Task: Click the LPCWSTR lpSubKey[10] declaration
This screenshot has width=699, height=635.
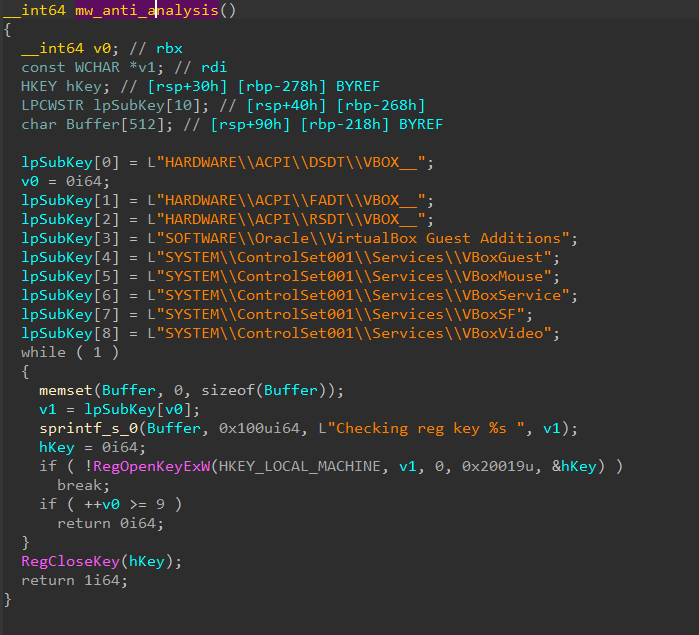Action: [x=115, y=105]
